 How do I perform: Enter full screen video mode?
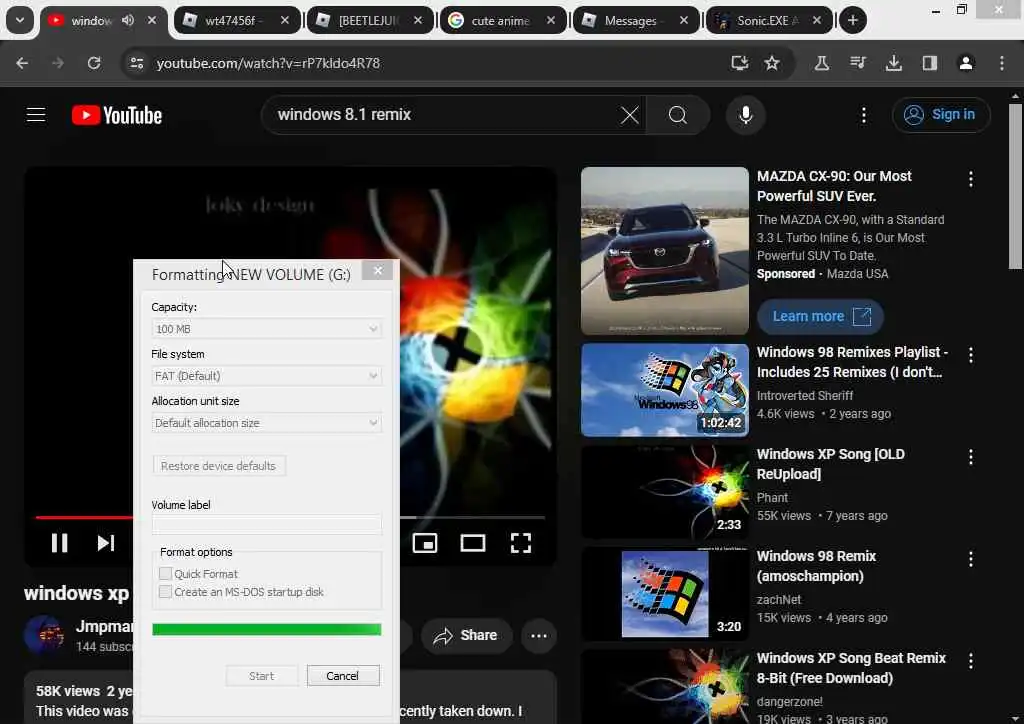pos(520,543)
